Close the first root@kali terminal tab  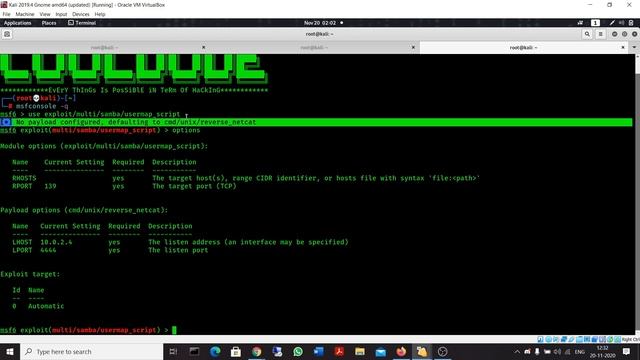(x=203, y=47)
